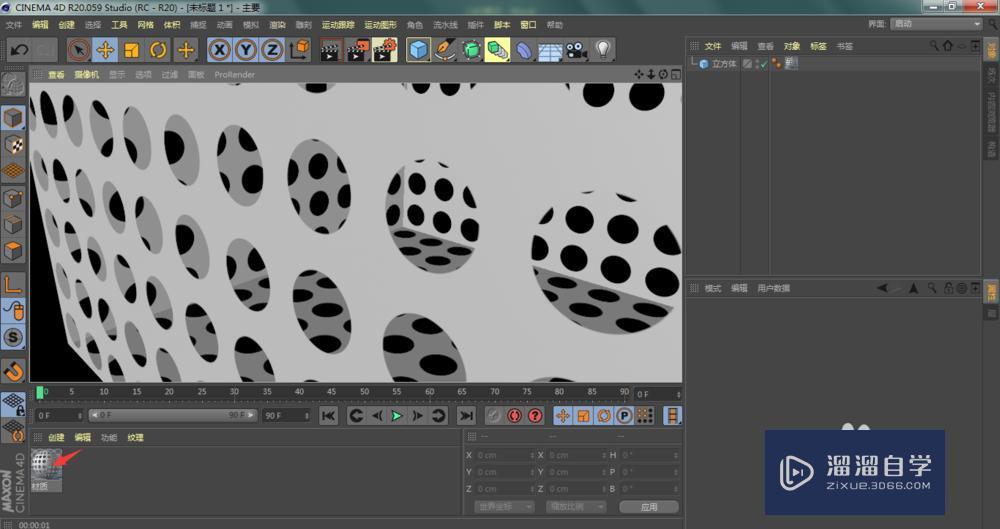Open the Light object tool

coord(603,50)
